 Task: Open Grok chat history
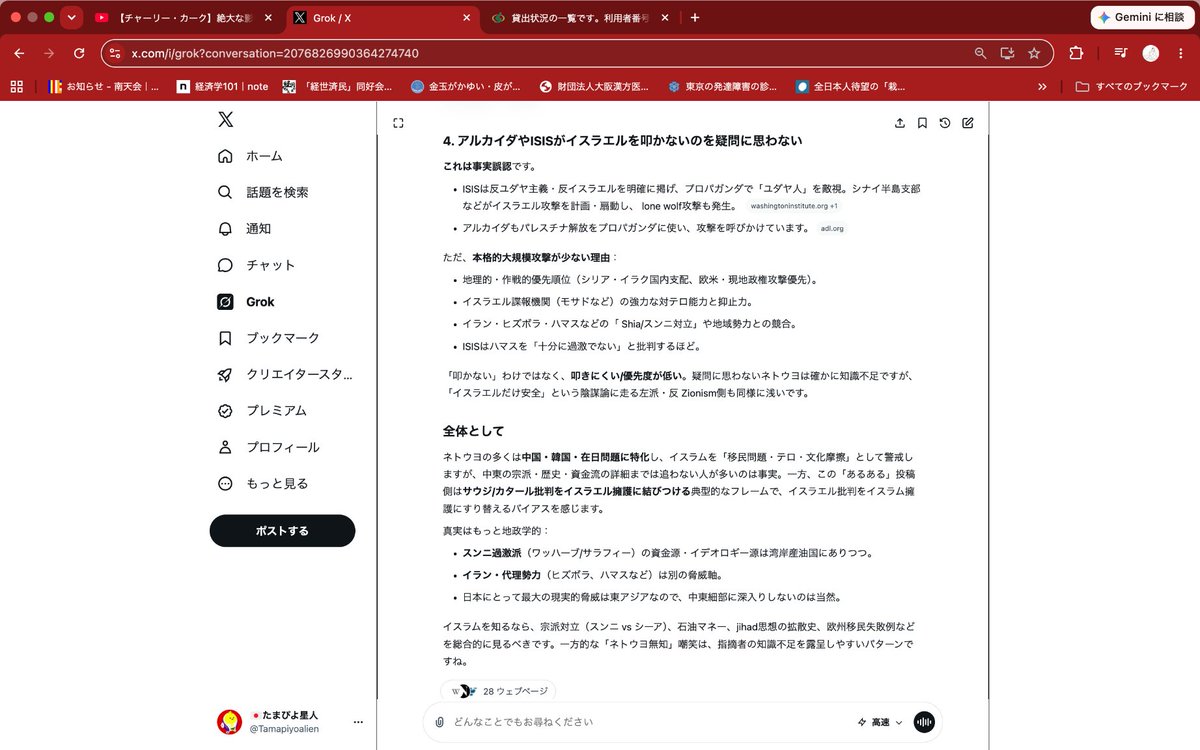pyautogui.click(x=945, y=123)
